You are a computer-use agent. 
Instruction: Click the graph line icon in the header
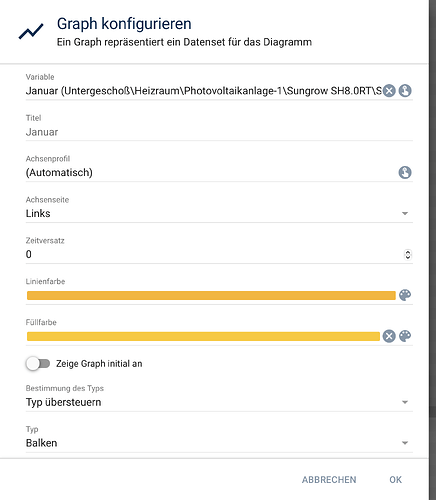point(31,31)
